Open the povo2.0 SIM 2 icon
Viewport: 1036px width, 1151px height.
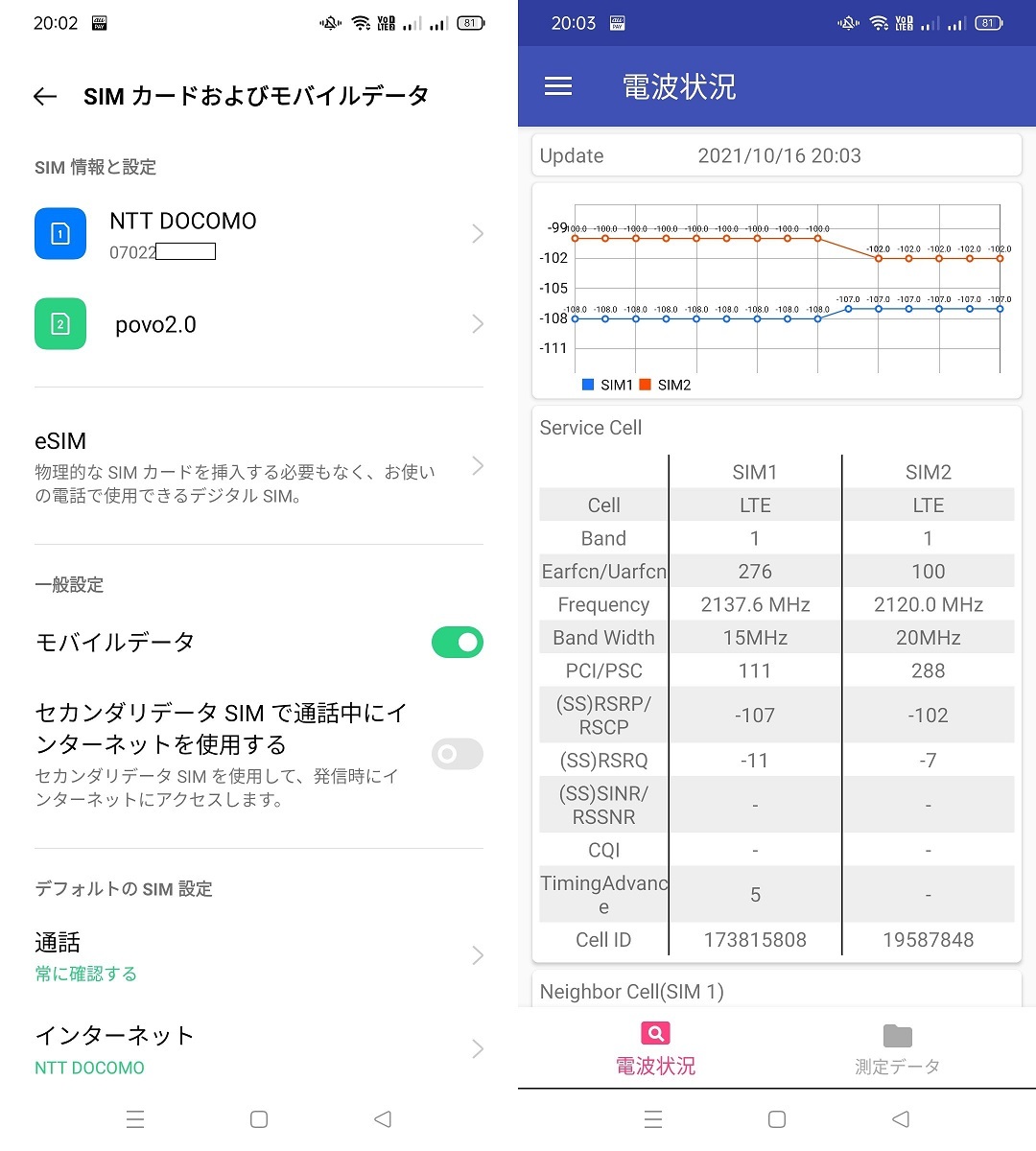click(x=60, y=324)
